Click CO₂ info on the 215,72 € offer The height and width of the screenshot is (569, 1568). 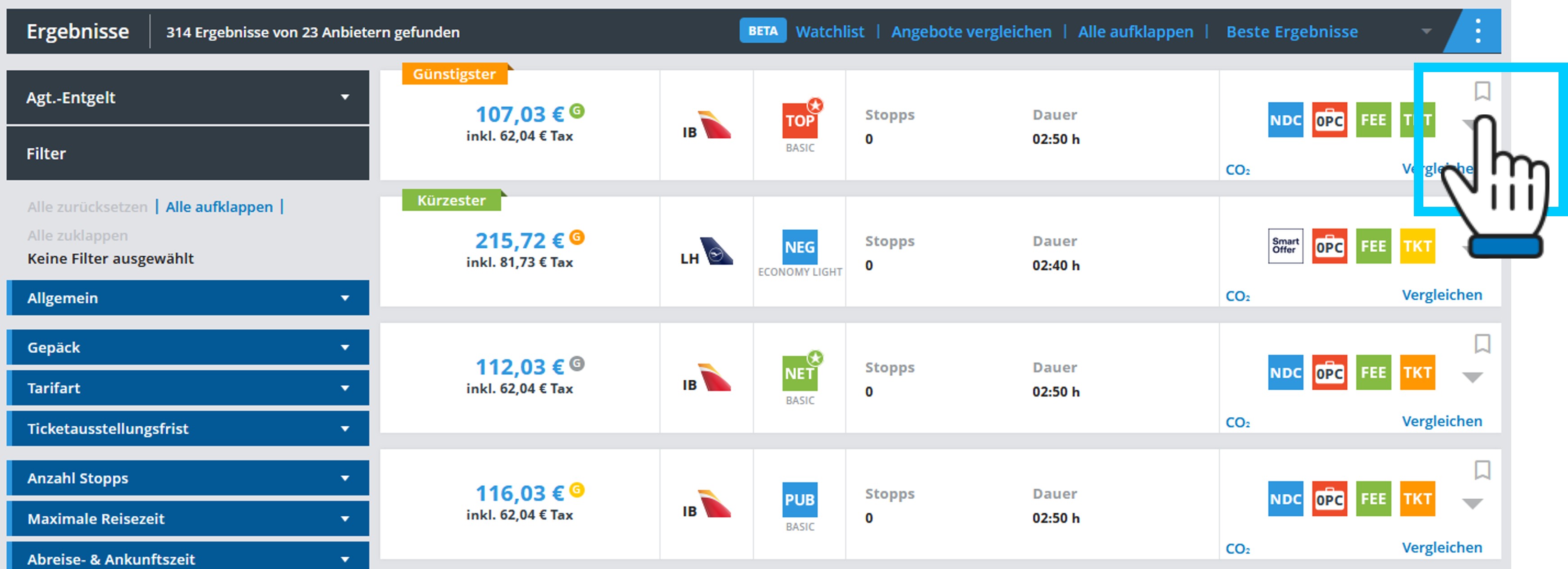(x=1238, y=296)
